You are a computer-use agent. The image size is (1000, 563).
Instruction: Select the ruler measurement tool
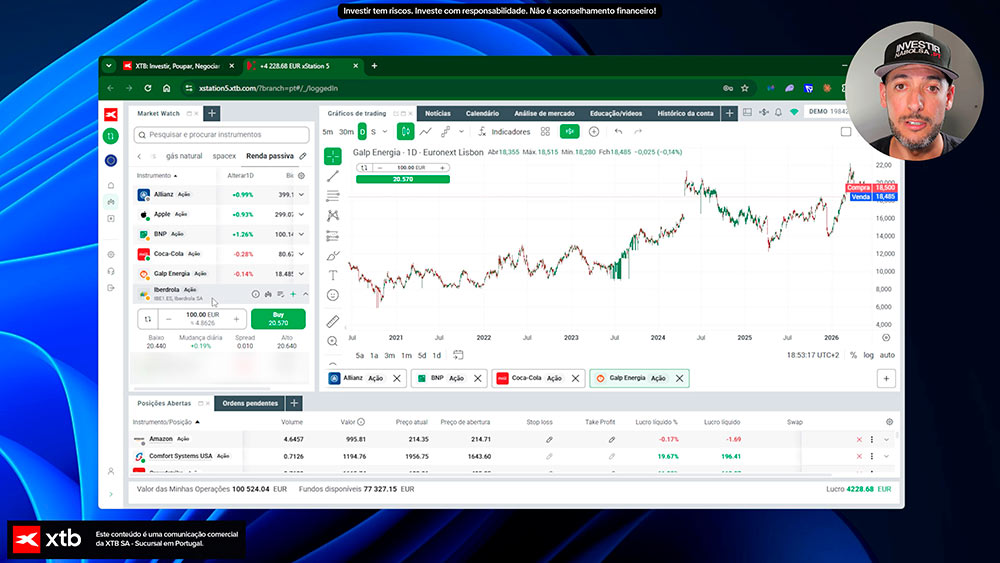click(x=333, y=322)
